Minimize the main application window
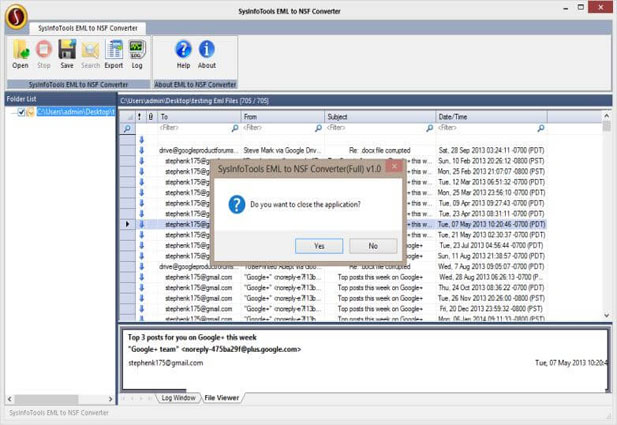Image resolution: width=617 pixels, height=425 pixels. [566, 8]
